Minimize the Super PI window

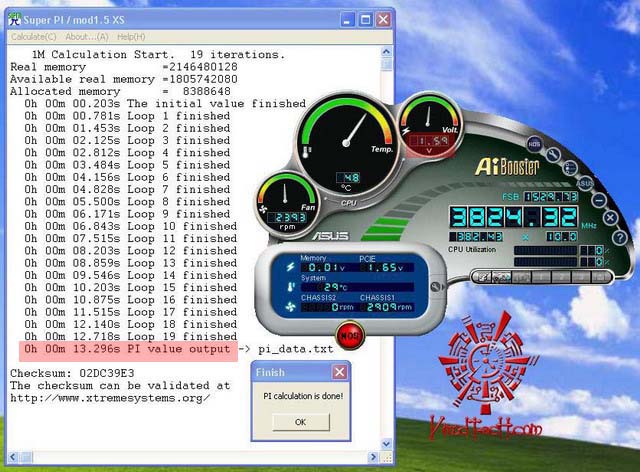347,20
